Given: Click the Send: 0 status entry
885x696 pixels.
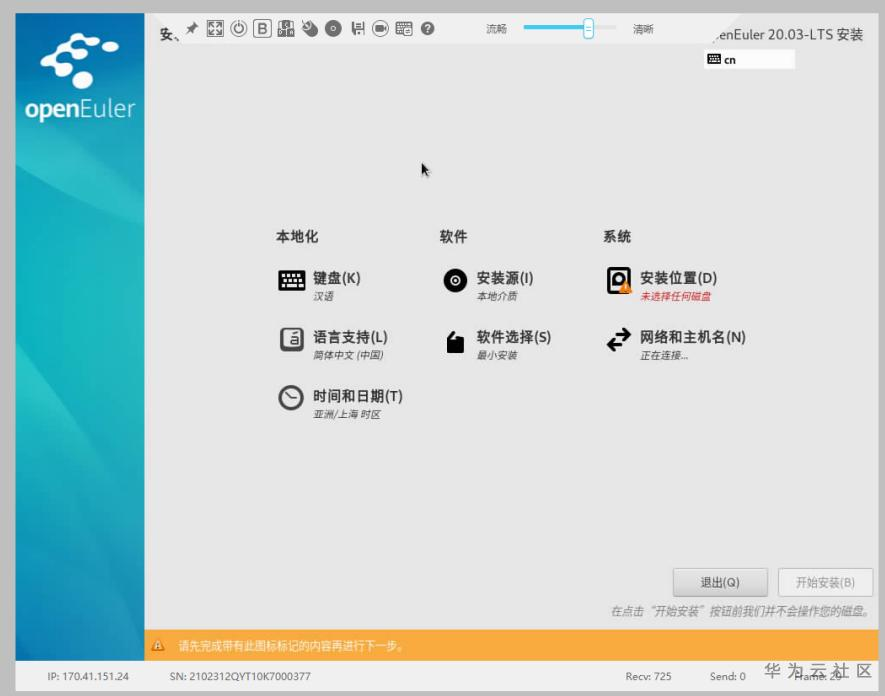Looking at the screenshot, I should (728, 676).
